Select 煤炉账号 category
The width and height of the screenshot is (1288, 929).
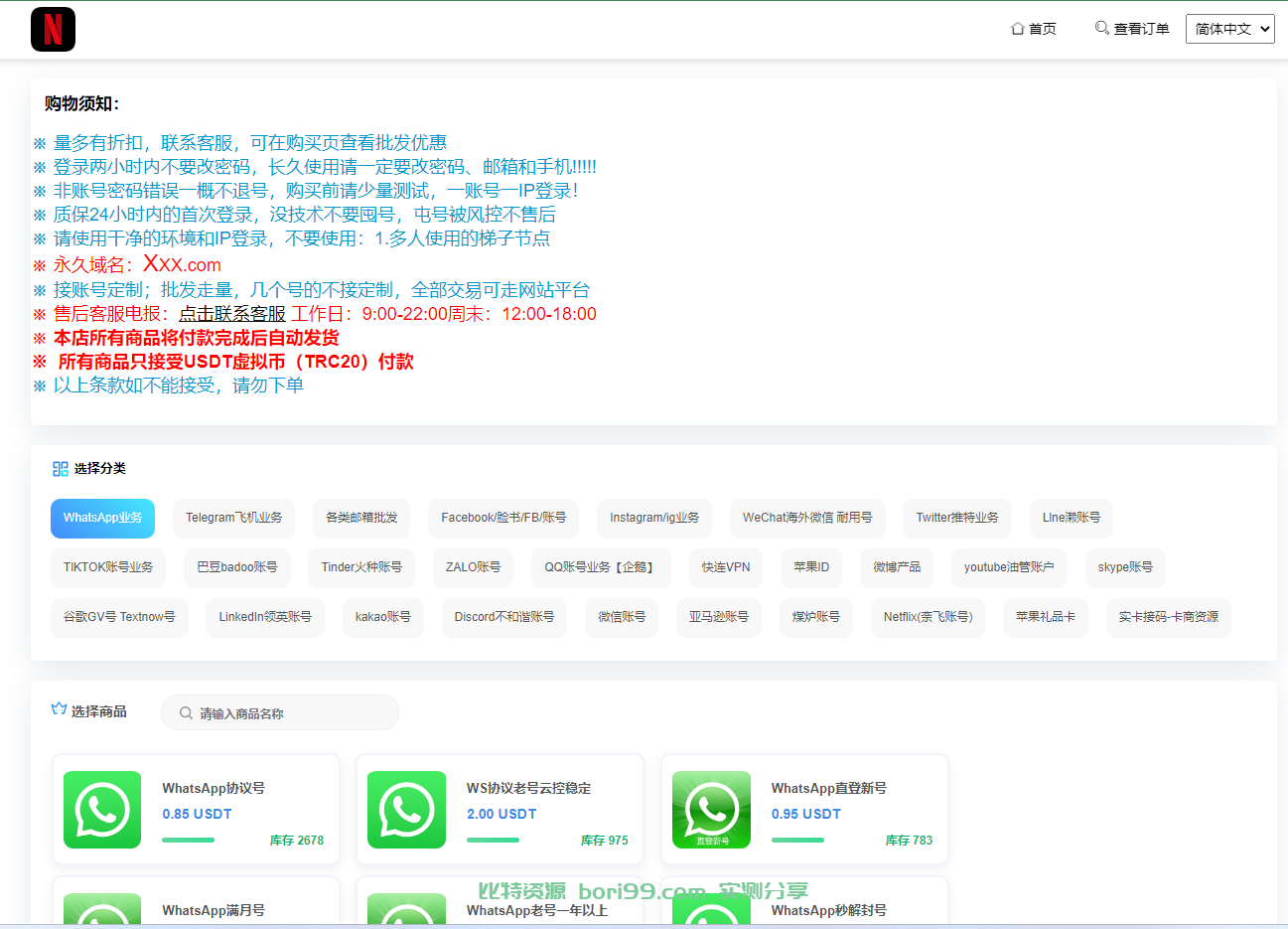[816, 617]
